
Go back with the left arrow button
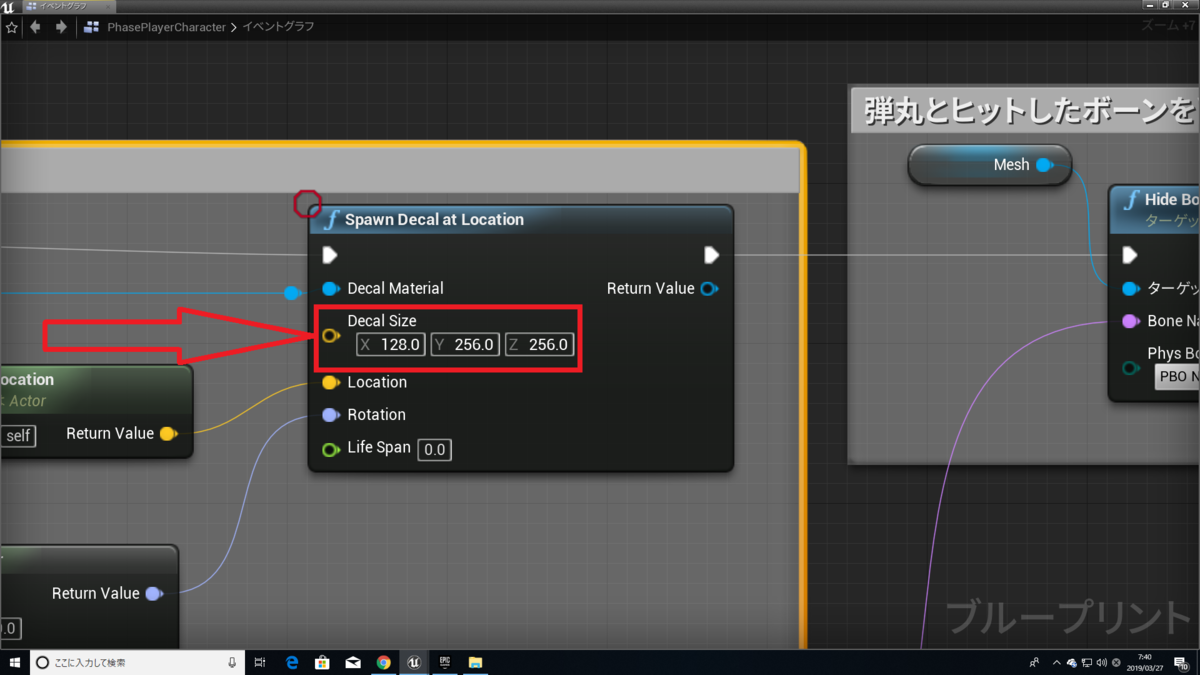(x=37, y=27)
